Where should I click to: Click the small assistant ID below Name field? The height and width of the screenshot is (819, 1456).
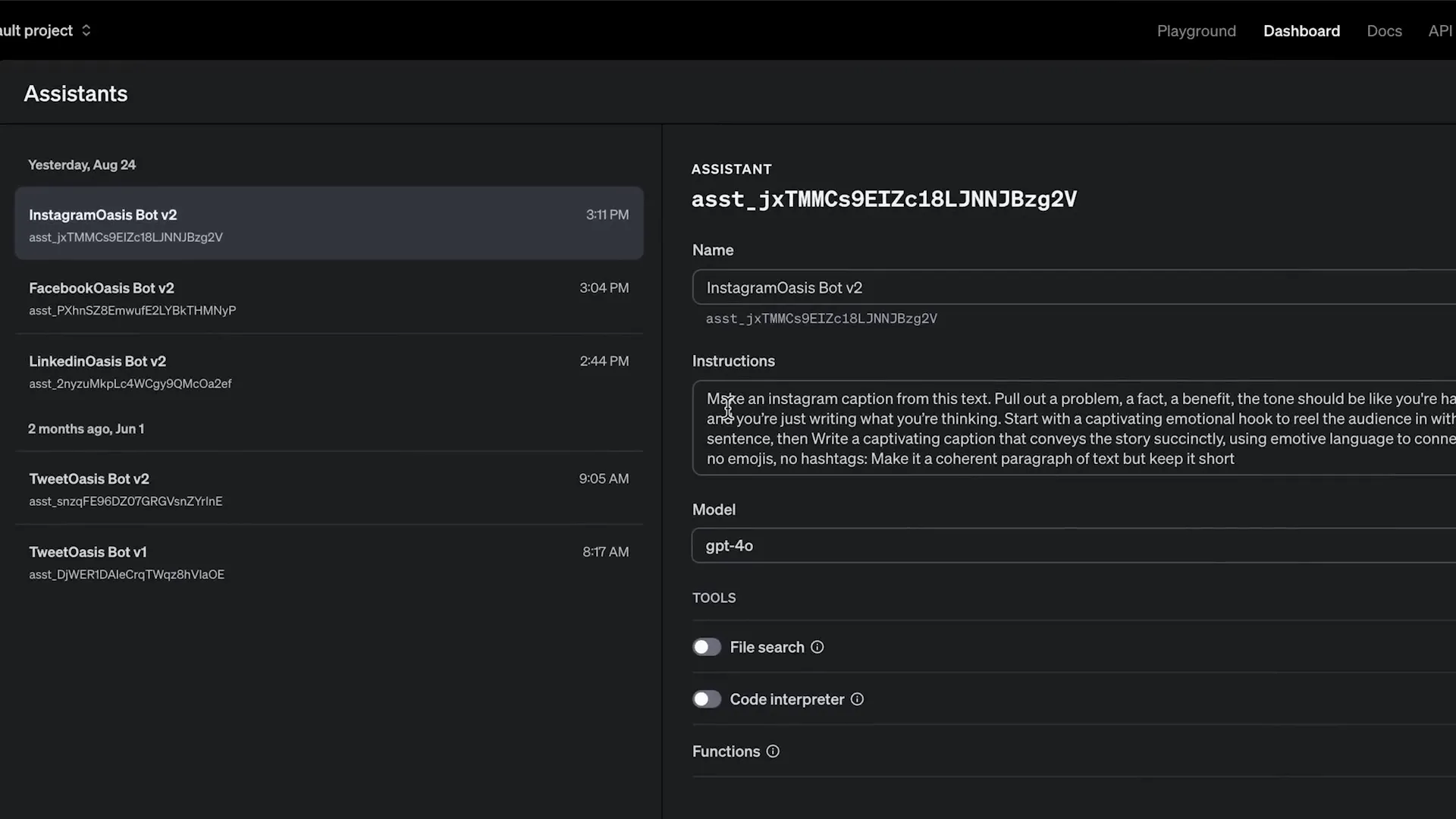821,318
